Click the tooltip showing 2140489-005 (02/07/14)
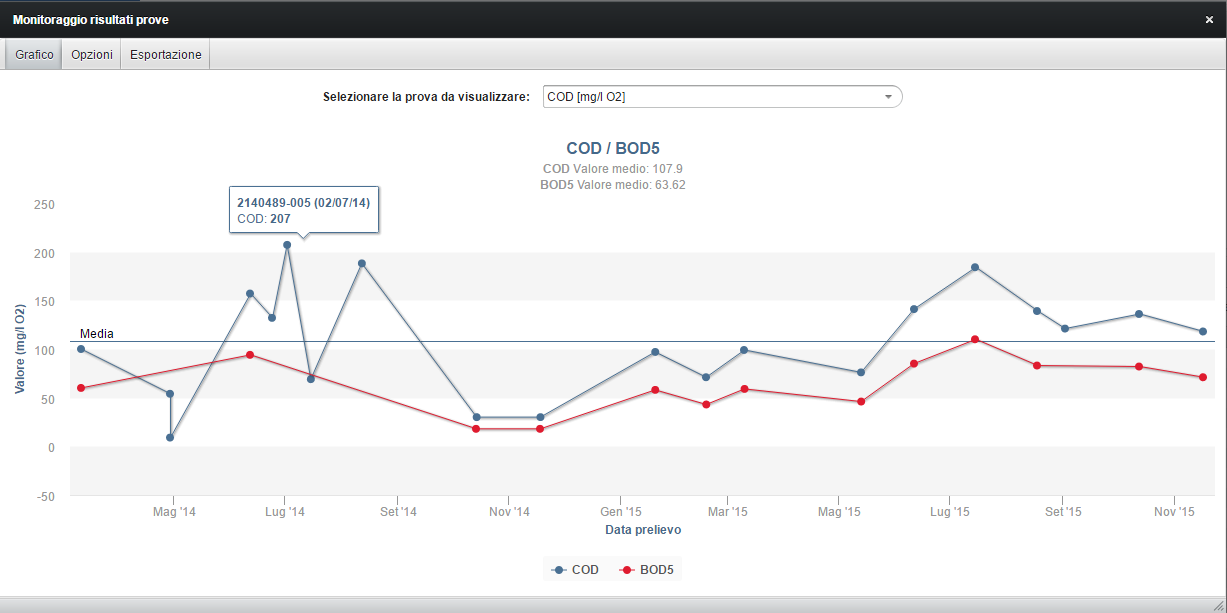 (x=304, y=209)
